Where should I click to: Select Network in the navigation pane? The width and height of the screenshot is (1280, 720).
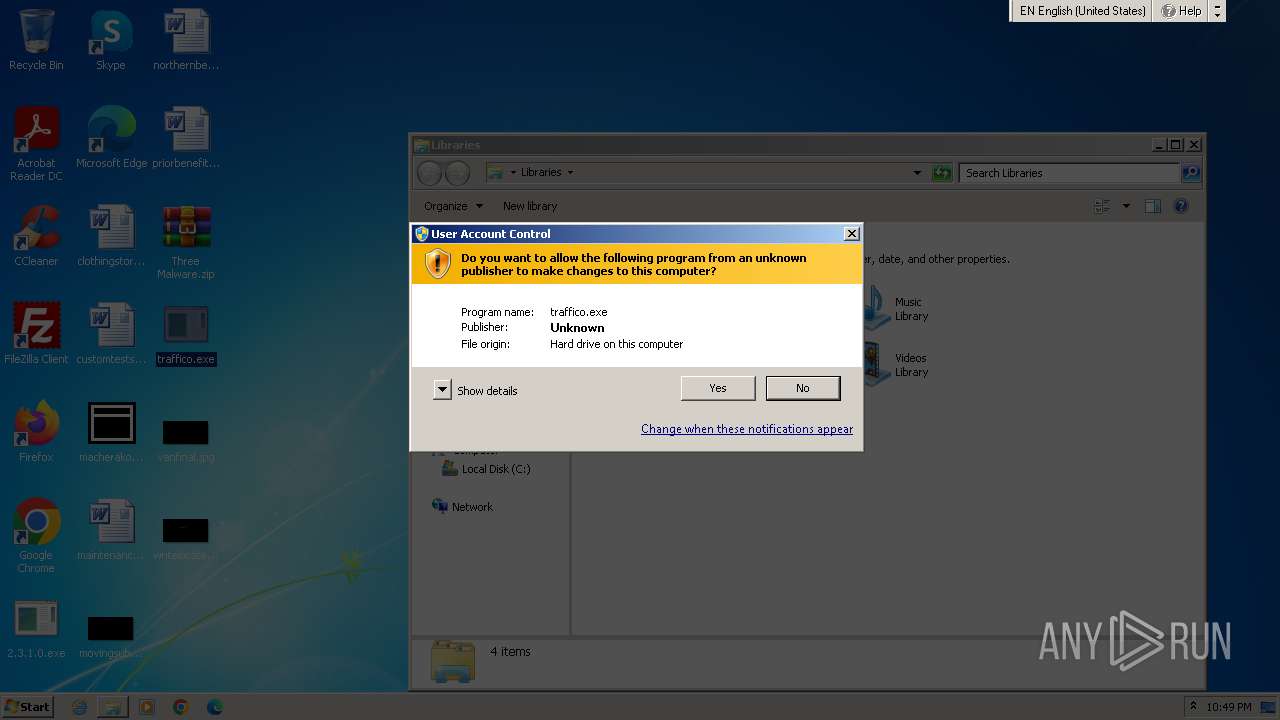462,507
